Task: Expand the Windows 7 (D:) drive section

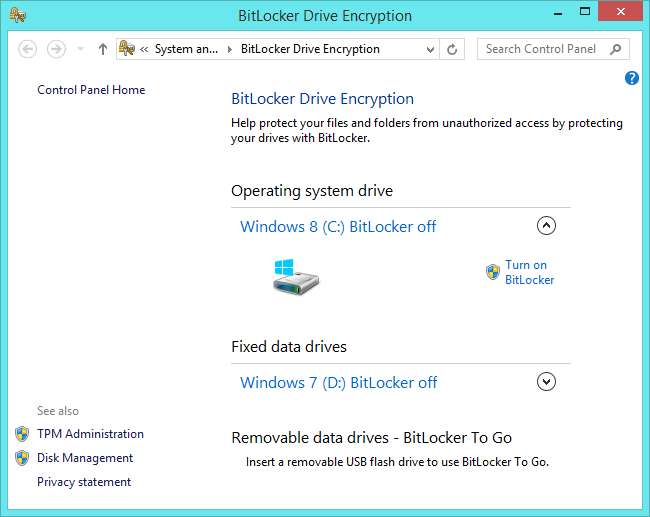Action: pos(546,382)
